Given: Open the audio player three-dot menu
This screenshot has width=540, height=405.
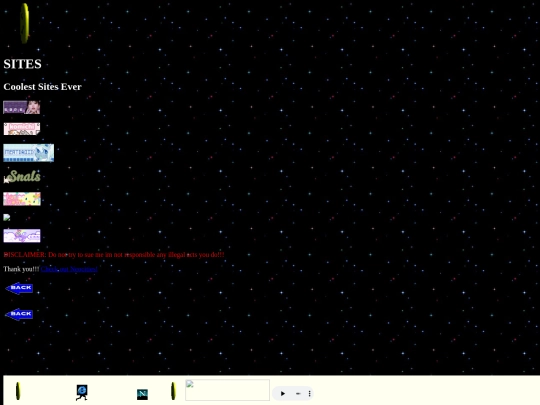Looking at the screenshot, I should [x=309, y=393].
